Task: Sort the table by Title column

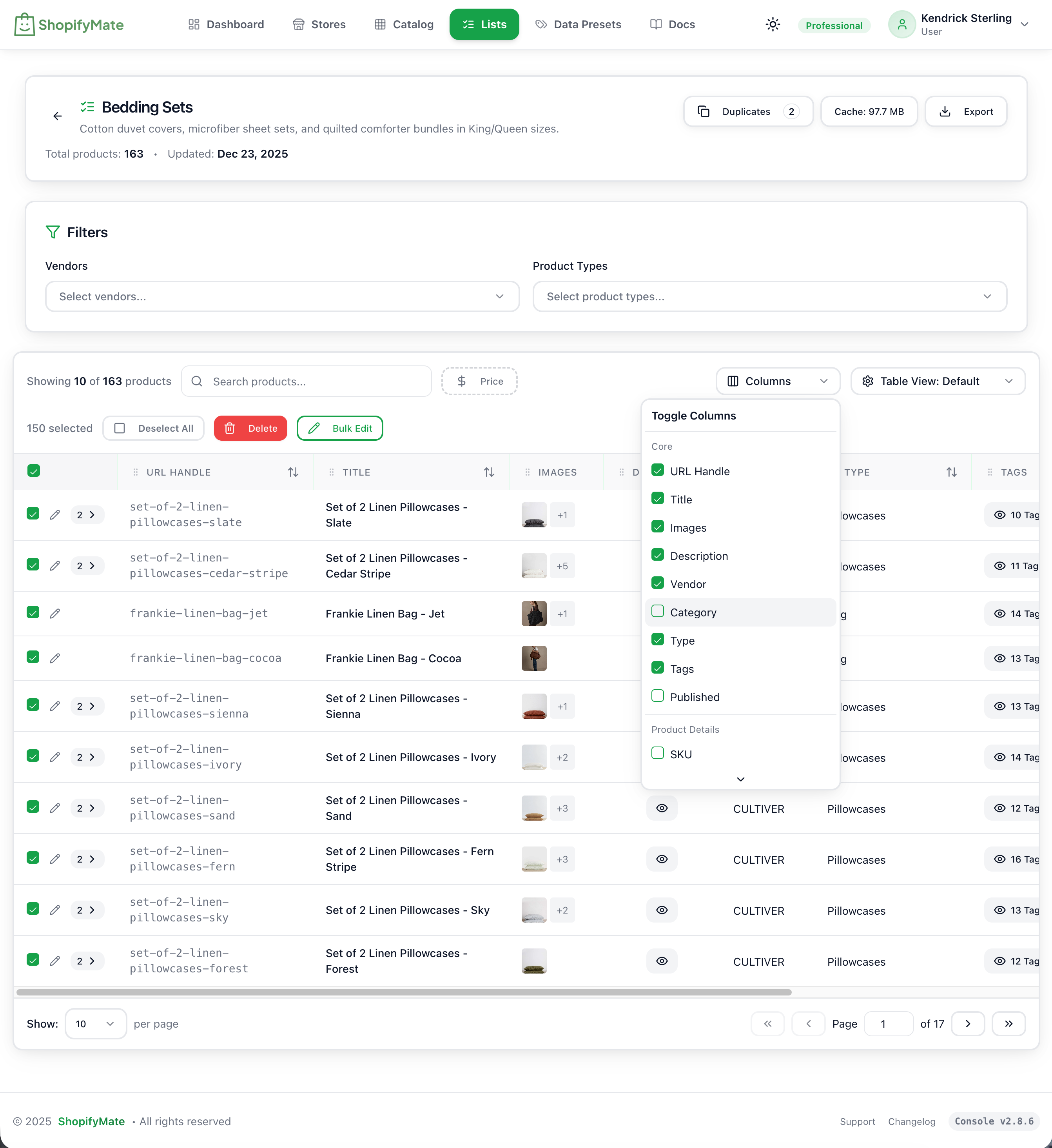Action: pyautogui.click(x=488, y=472)
